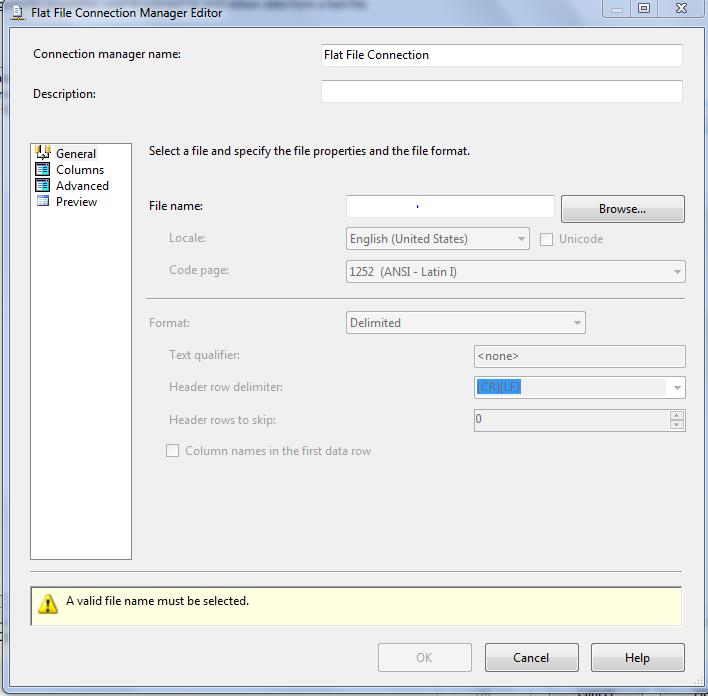This screenshot has height=696, width=708.
Task: Enable the Unicode checkbox
Action: pos(547,239)
